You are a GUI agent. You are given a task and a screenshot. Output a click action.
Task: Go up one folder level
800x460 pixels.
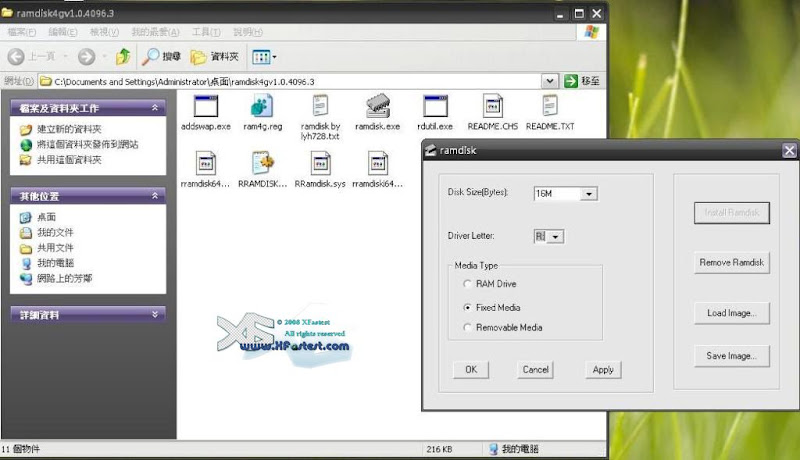(123, 57)
